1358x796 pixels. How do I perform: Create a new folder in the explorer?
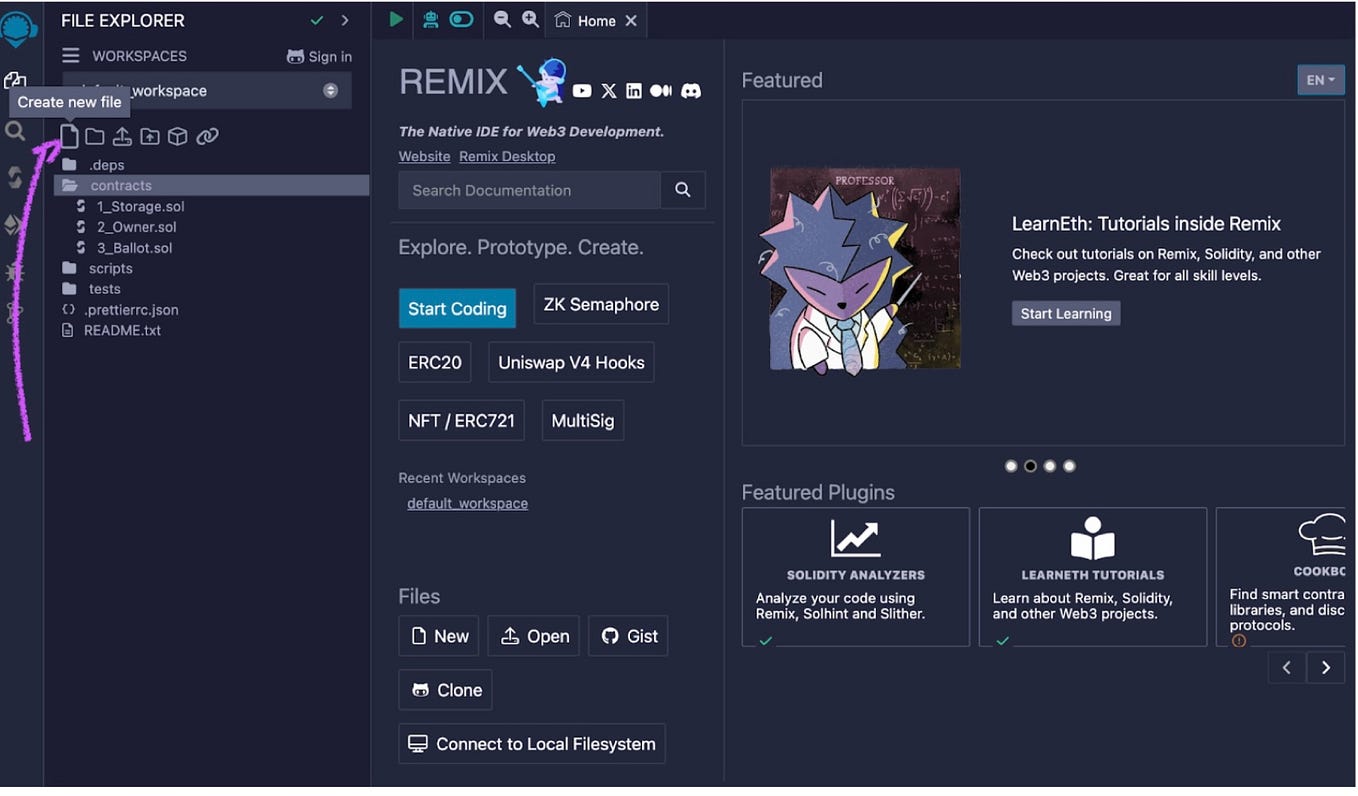pos(94,136)
